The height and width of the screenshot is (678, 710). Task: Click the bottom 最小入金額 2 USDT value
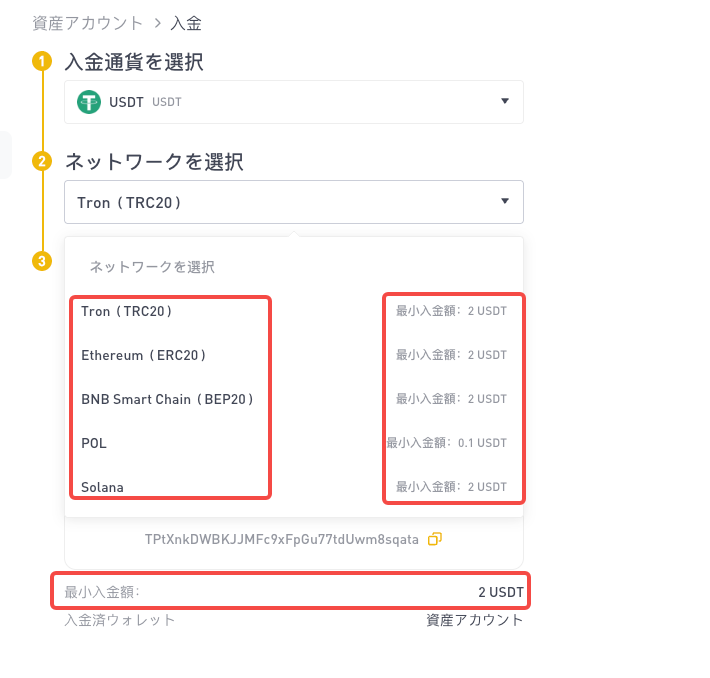click(x=501, y=592)
